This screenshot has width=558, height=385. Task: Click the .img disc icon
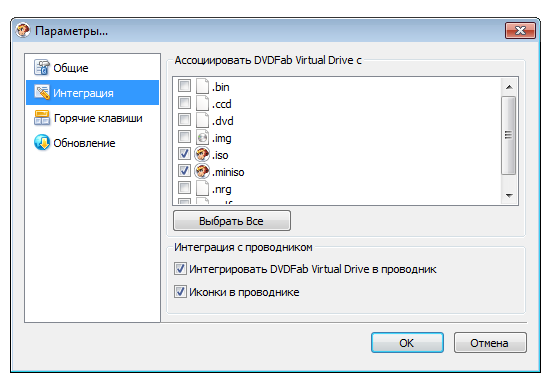tap(202, 137)
